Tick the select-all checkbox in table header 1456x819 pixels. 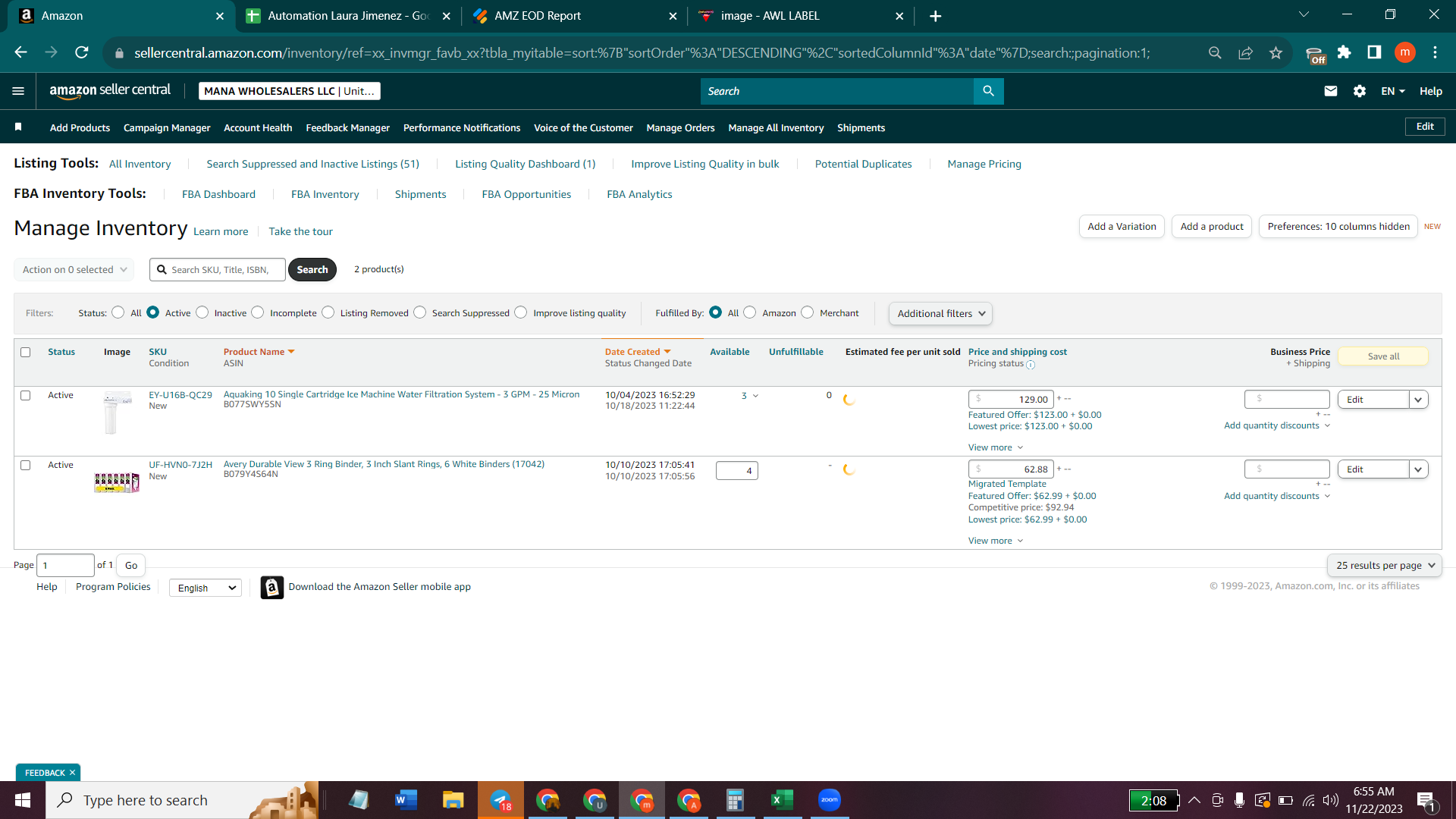point(26,352)
